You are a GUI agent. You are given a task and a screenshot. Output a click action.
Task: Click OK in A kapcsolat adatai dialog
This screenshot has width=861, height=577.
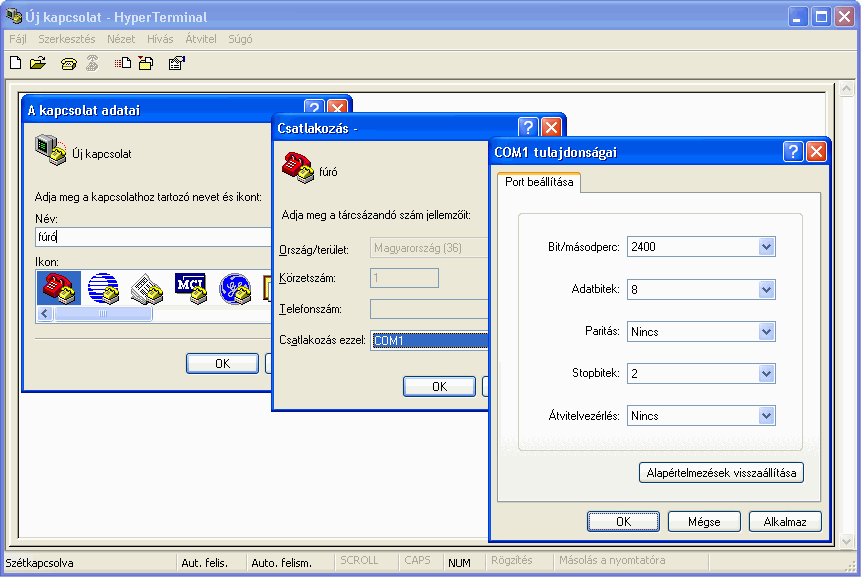222,363
